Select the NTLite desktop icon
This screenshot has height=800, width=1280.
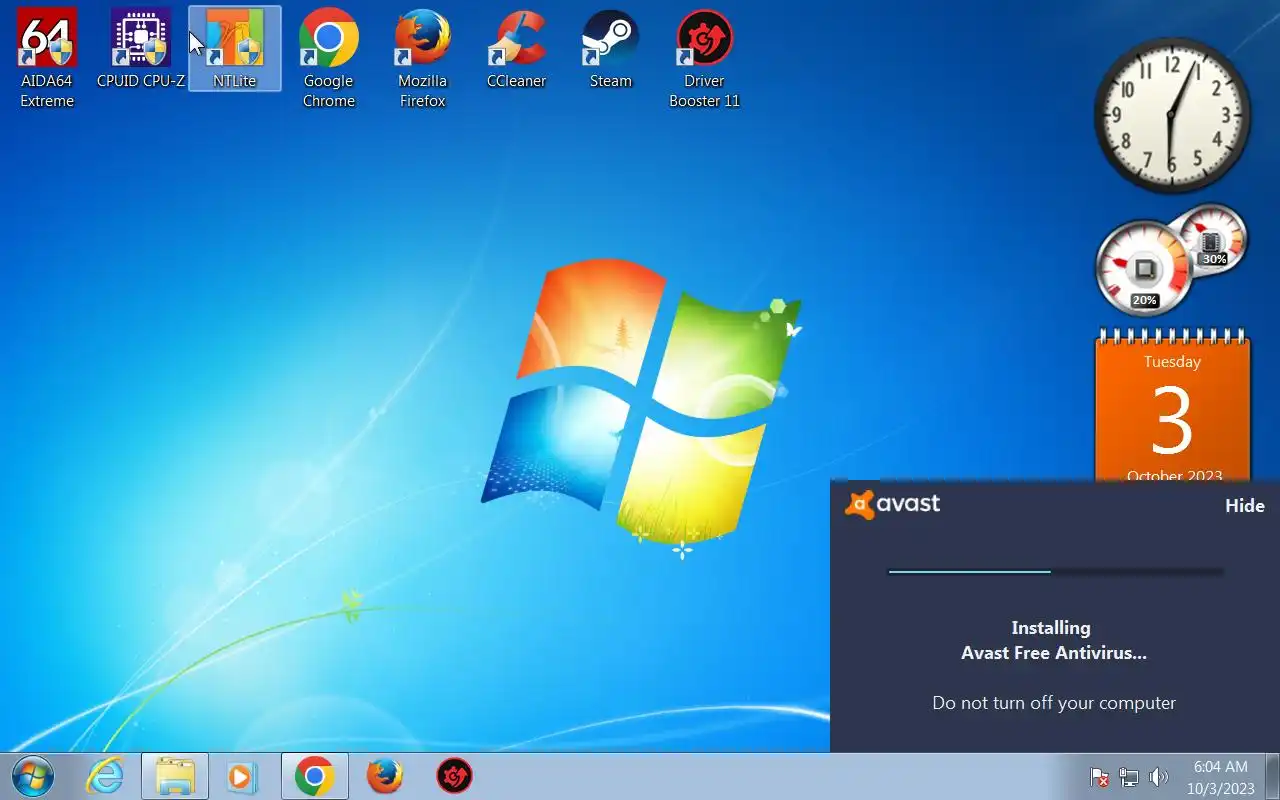235,48
